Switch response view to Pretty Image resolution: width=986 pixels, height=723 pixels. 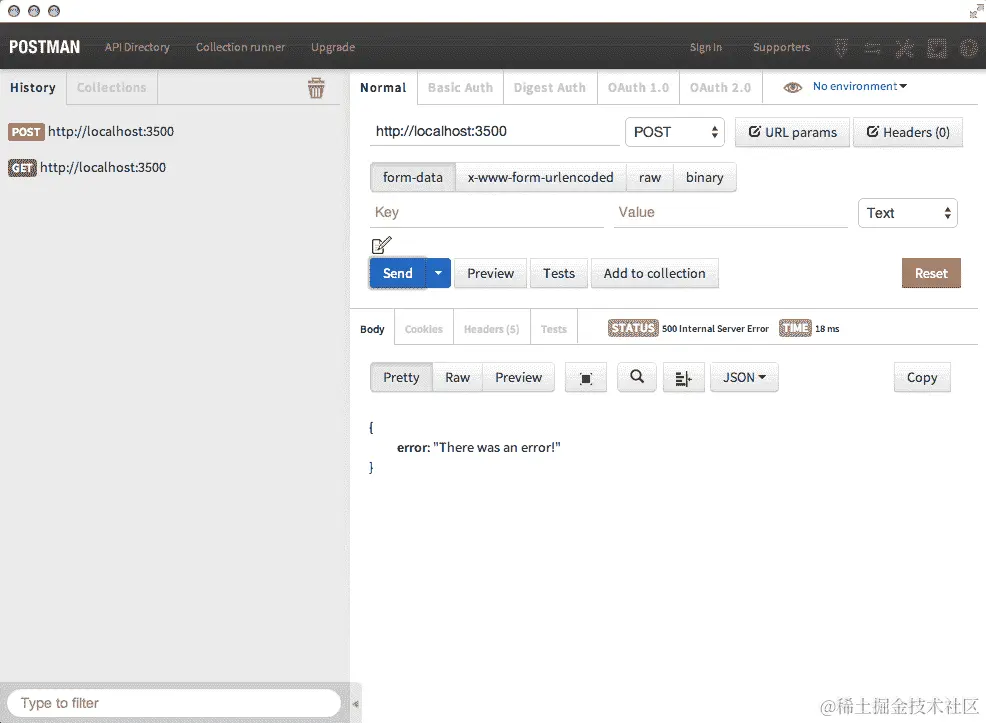pyautogui.click(x=401, y=377)
